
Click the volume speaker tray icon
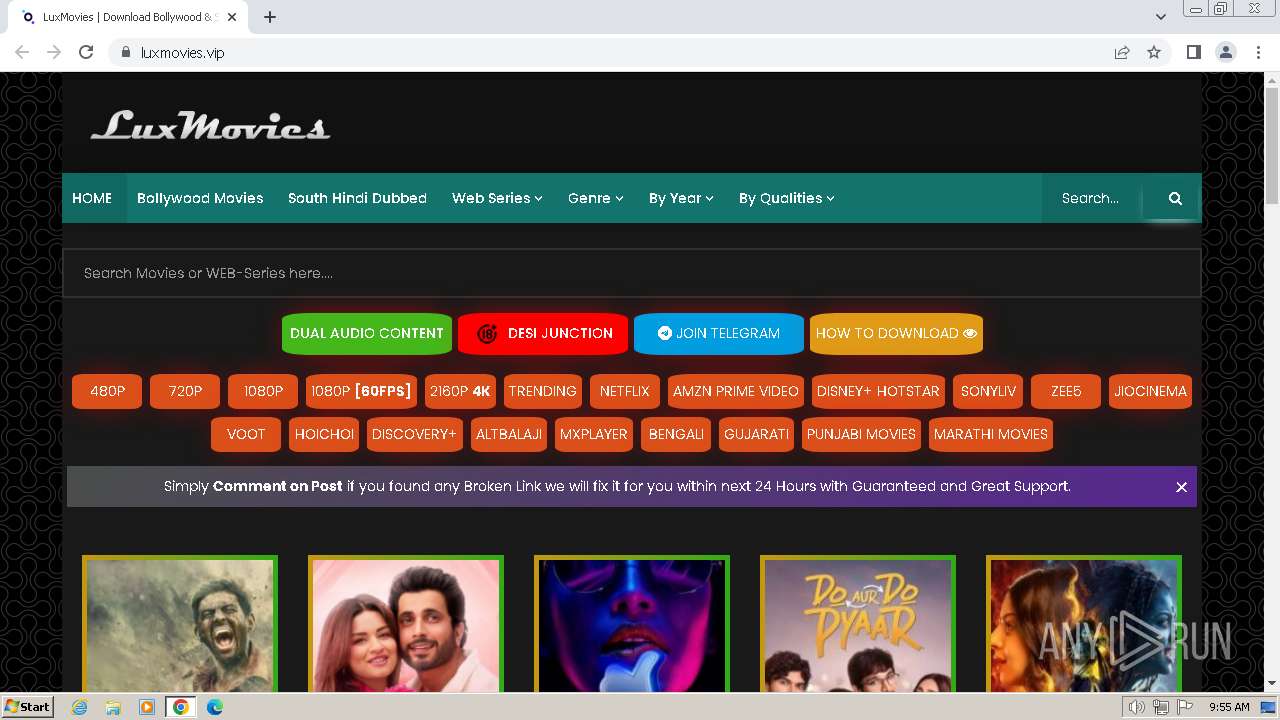(1137, 707)
